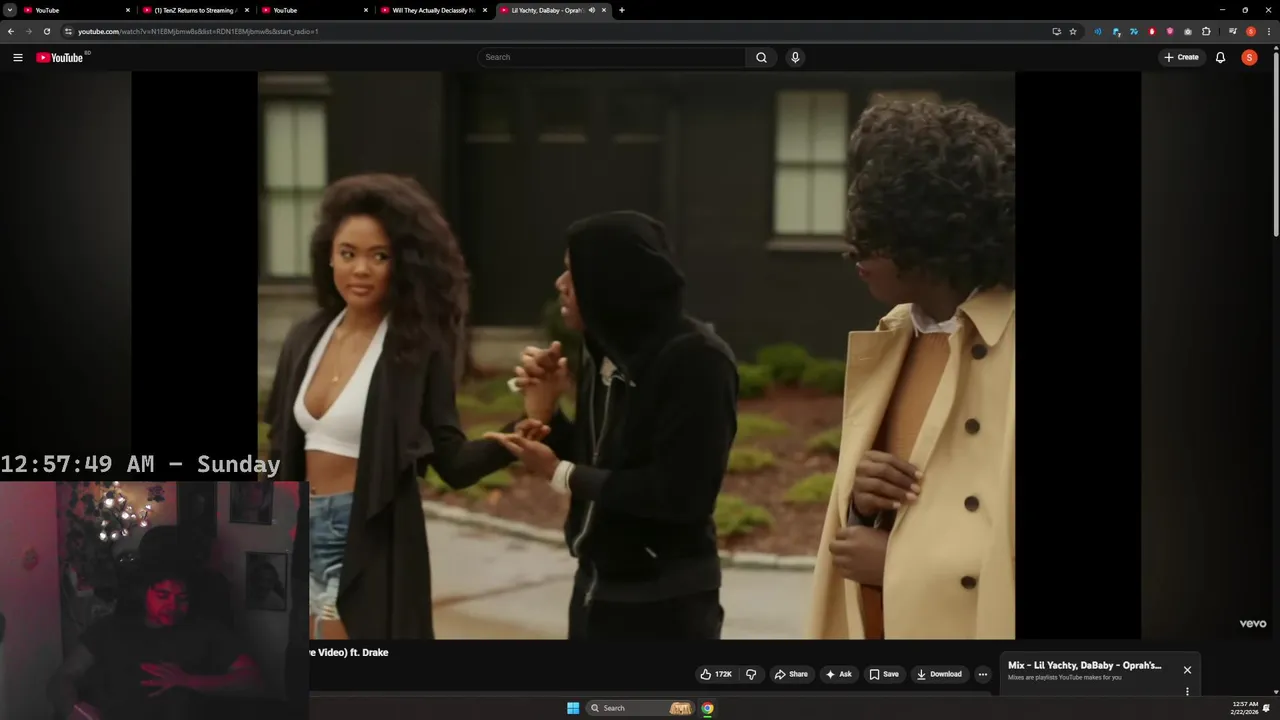Save video to a playlist
The width and height of the screenshot is (1280, 720).
click(884, 674)
